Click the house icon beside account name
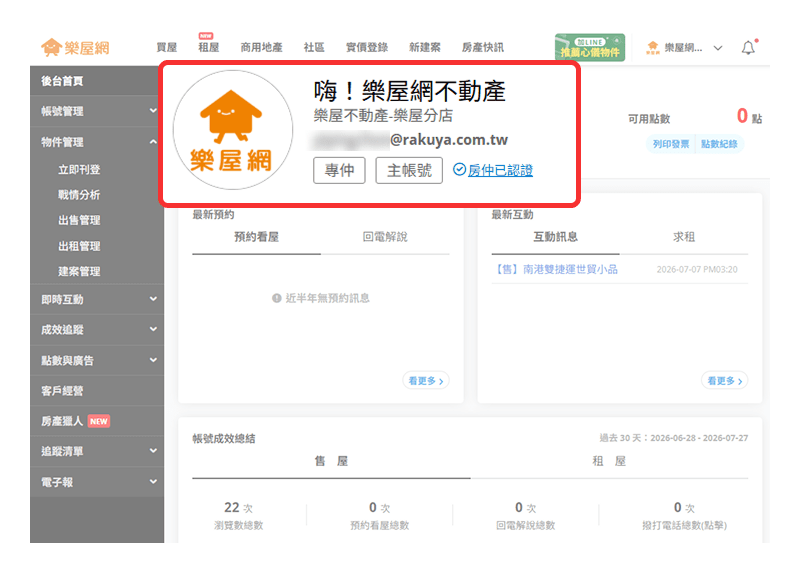This screenshot has height=576, width=800. coord(653,47)
